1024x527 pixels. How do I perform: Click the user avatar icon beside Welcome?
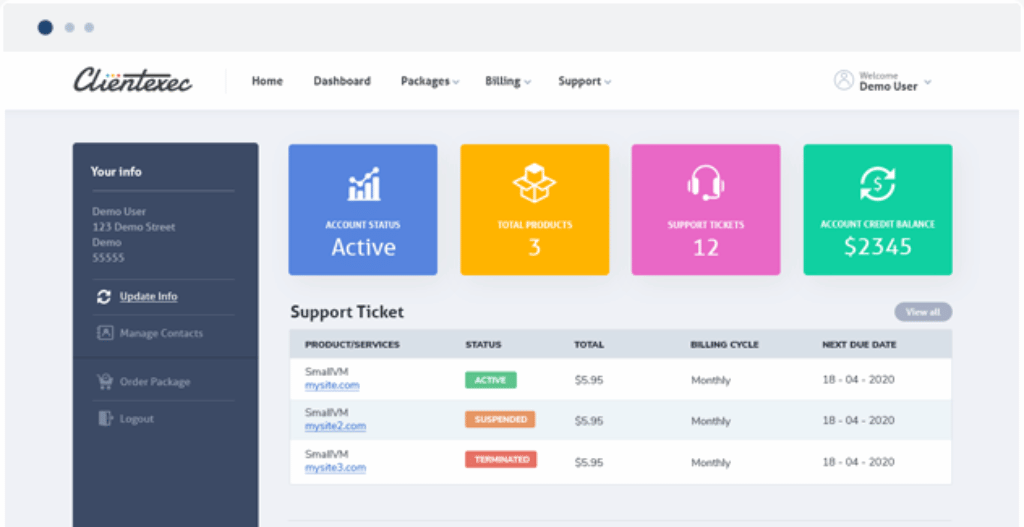(x=844, y=81)
